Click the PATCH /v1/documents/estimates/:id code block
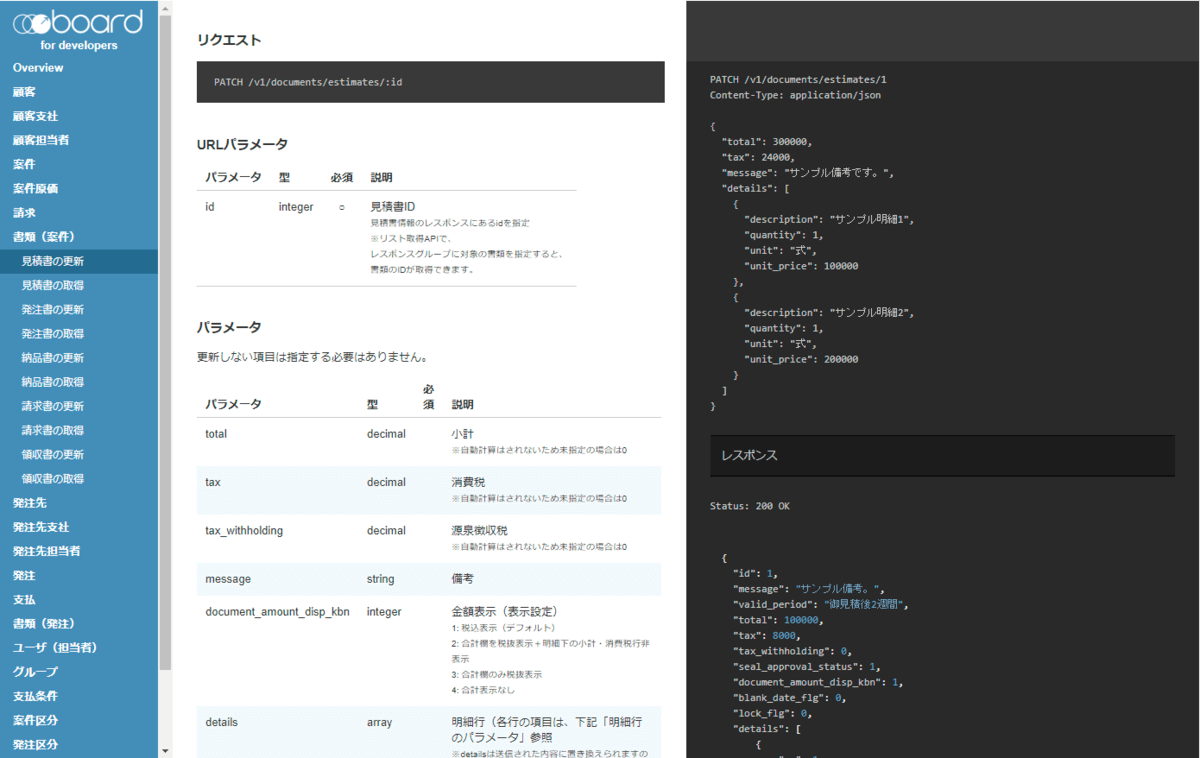1200x758 pixels. tap(430, 82)
